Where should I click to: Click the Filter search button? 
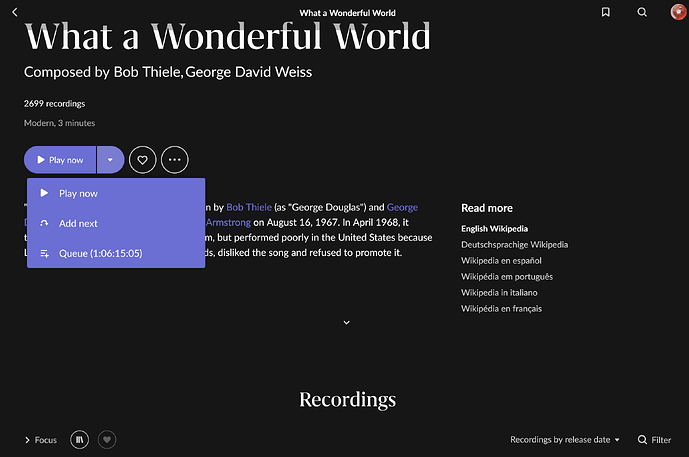(654, 439)
